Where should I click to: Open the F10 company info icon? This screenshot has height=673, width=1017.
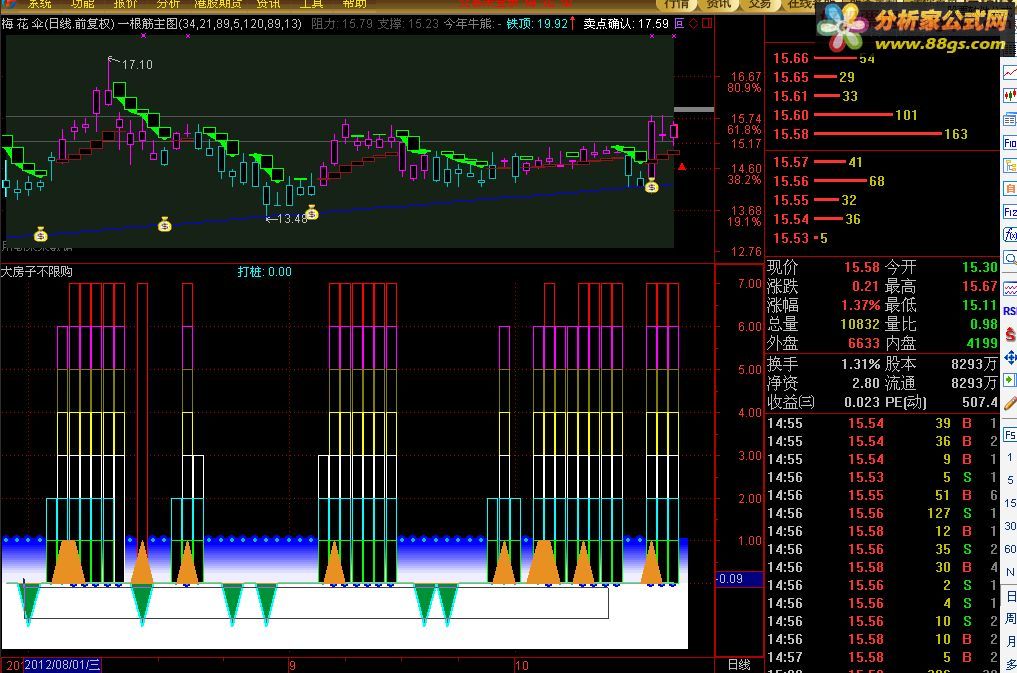(x=1010, y=143)
